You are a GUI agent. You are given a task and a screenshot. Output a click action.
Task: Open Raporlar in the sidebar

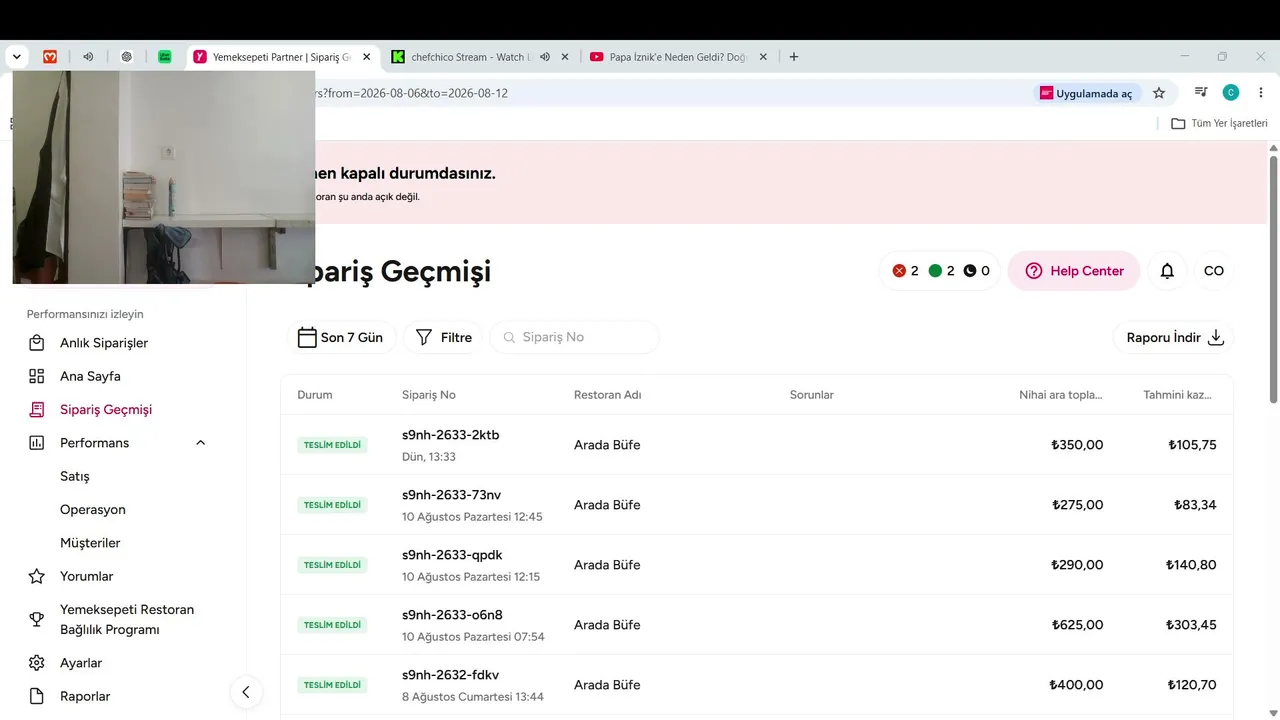point(85,697)
